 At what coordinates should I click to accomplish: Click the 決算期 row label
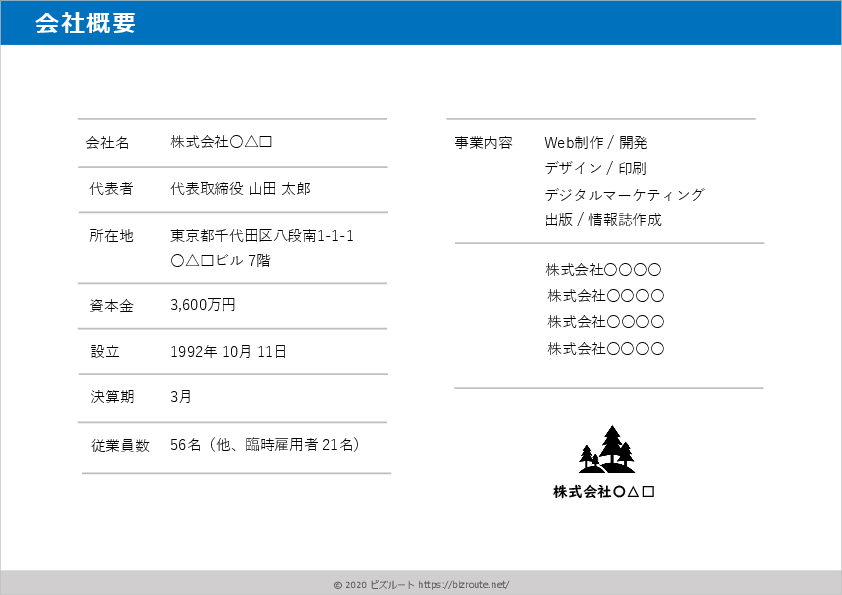tap(111, 397)
